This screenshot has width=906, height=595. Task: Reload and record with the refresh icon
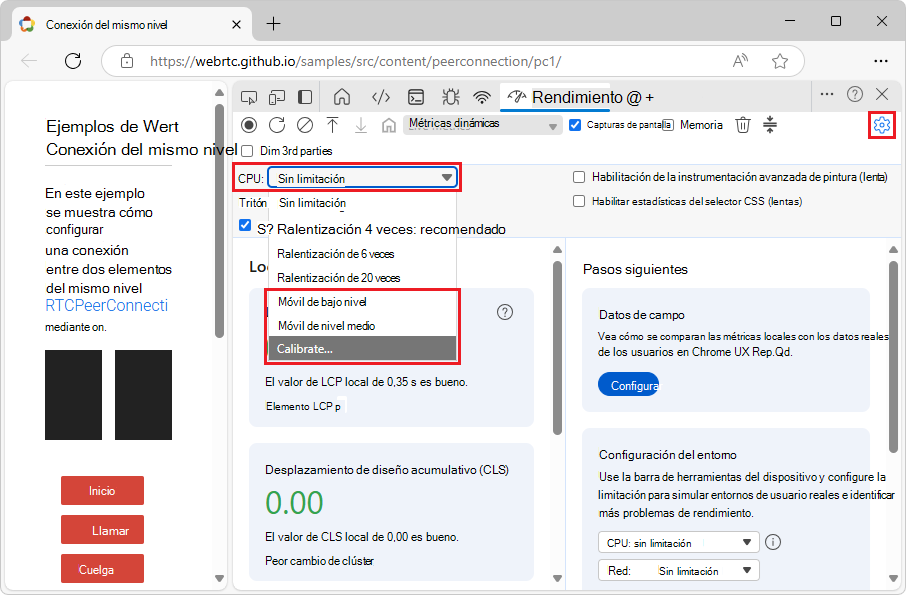(x=276, y=125)
